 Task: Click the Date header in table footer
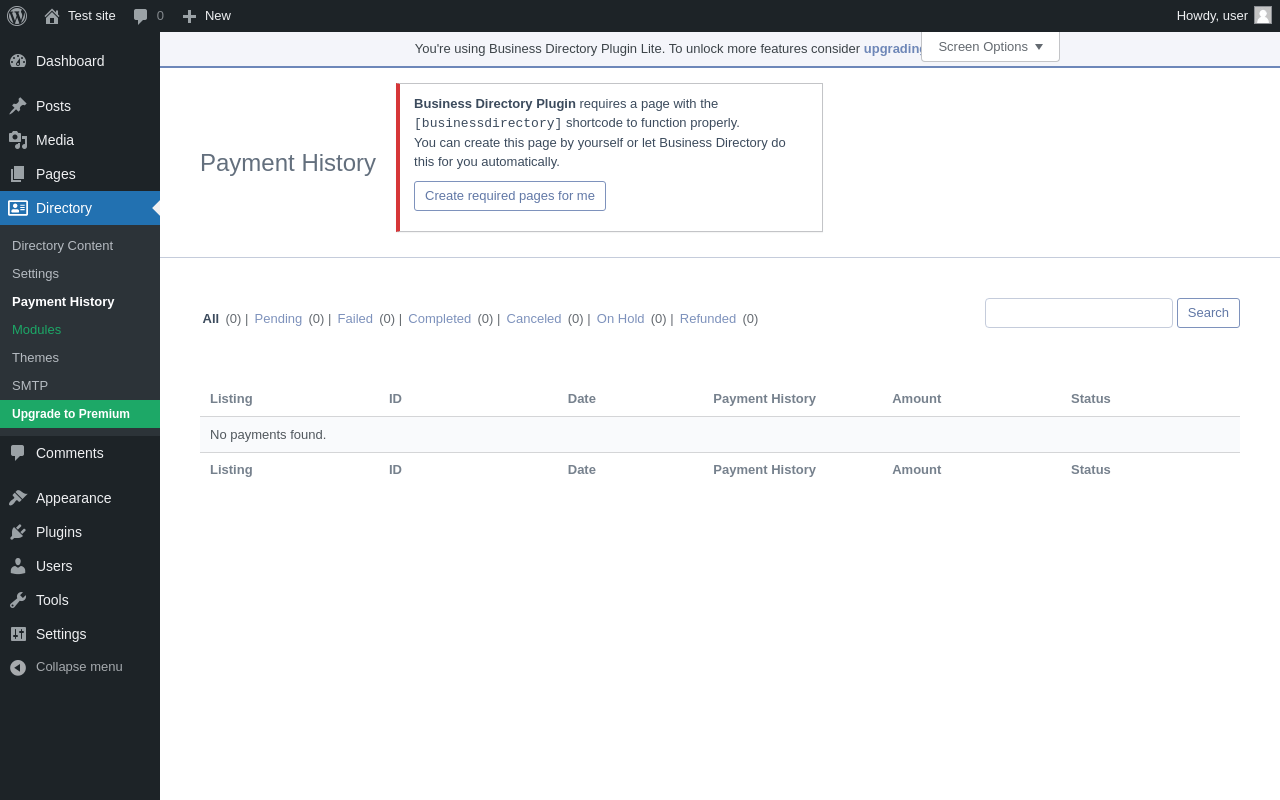582,469
